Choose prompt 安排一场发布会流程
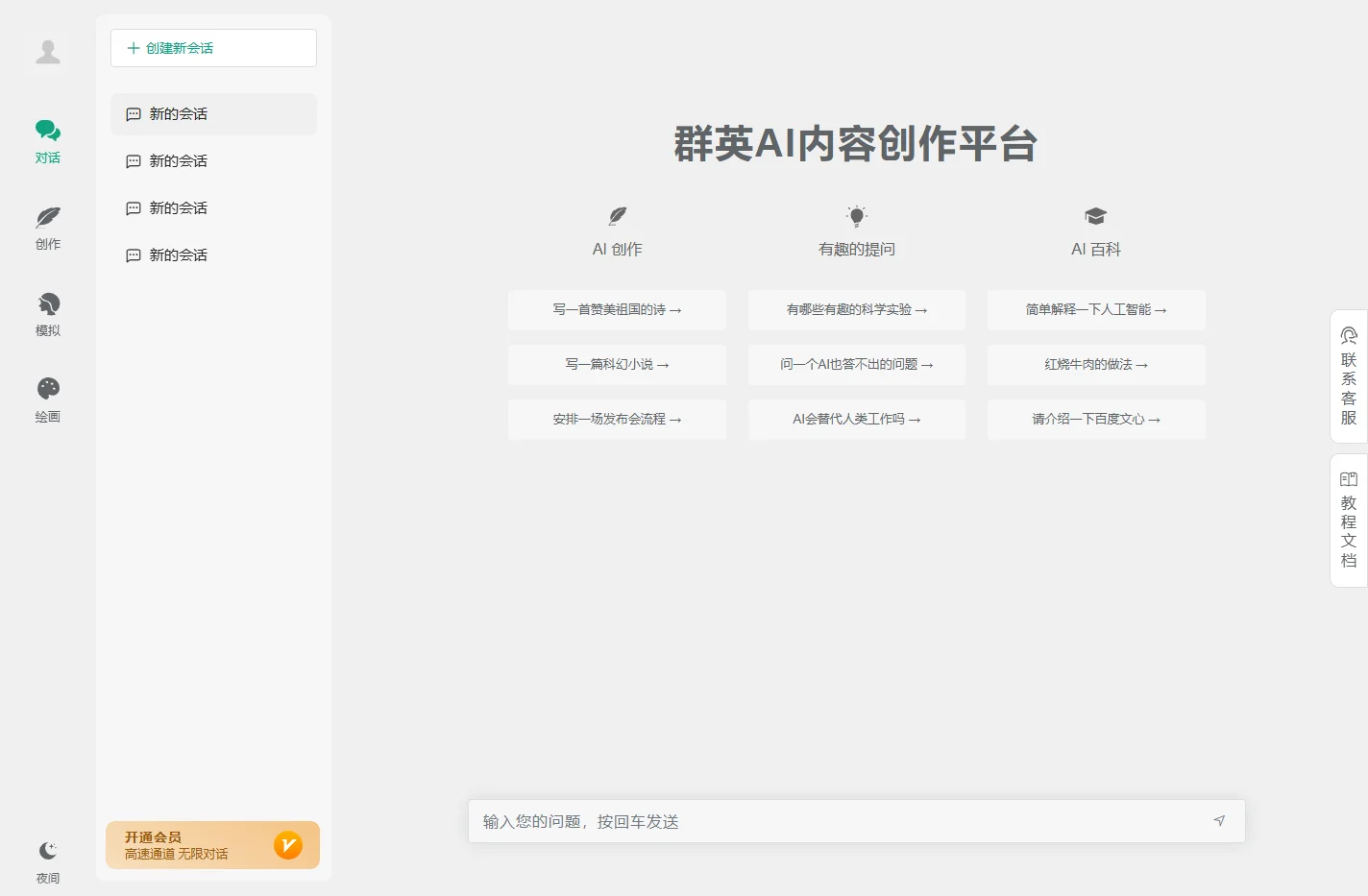 [617, 420]
